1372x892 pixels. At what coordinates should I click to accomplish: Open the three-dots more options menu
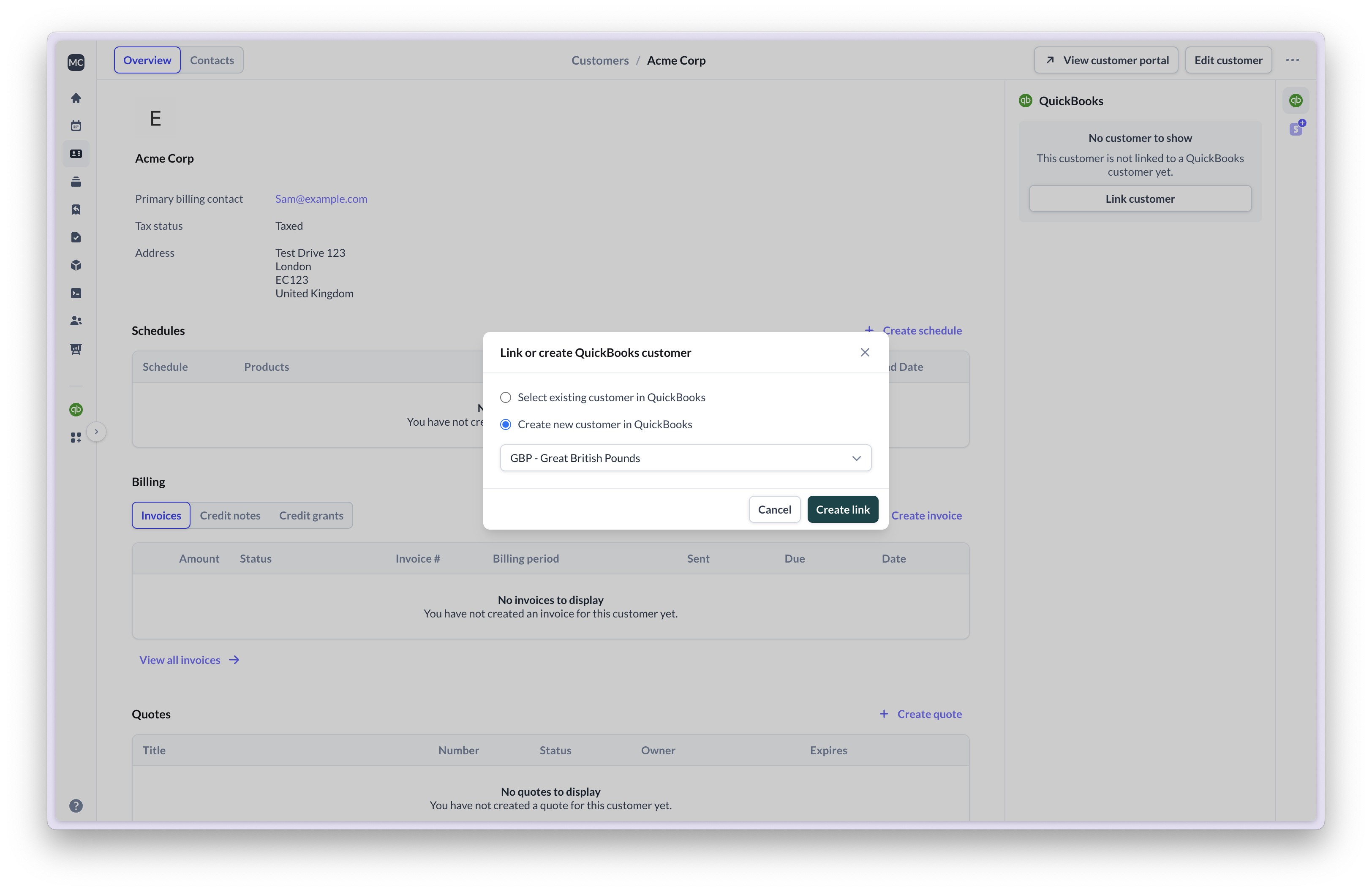point(1293,60)
